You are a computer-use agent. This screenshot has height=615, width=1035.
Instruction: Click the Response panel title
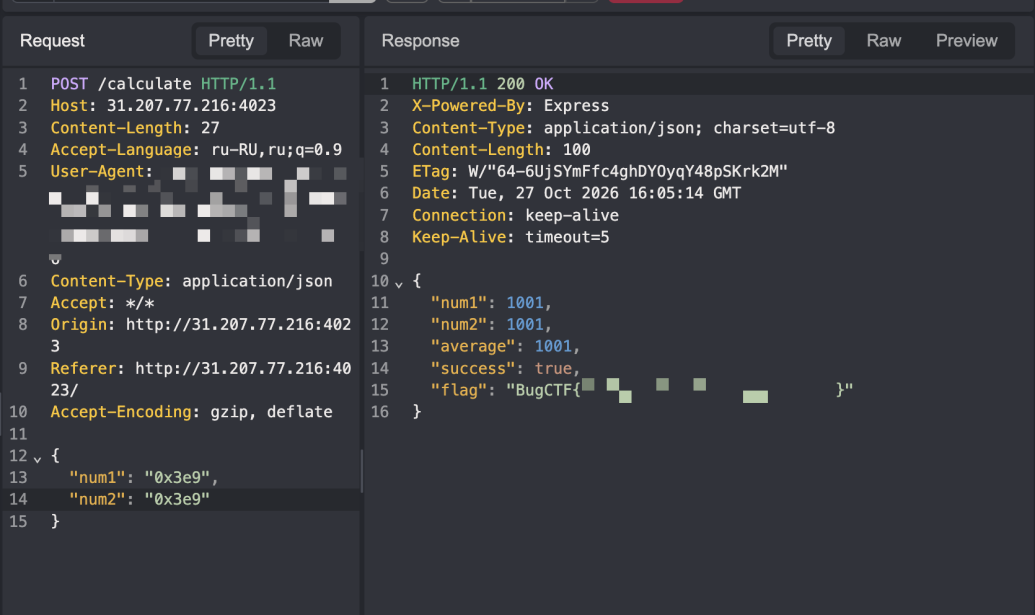pyautogui.click(x=420, y=41)
